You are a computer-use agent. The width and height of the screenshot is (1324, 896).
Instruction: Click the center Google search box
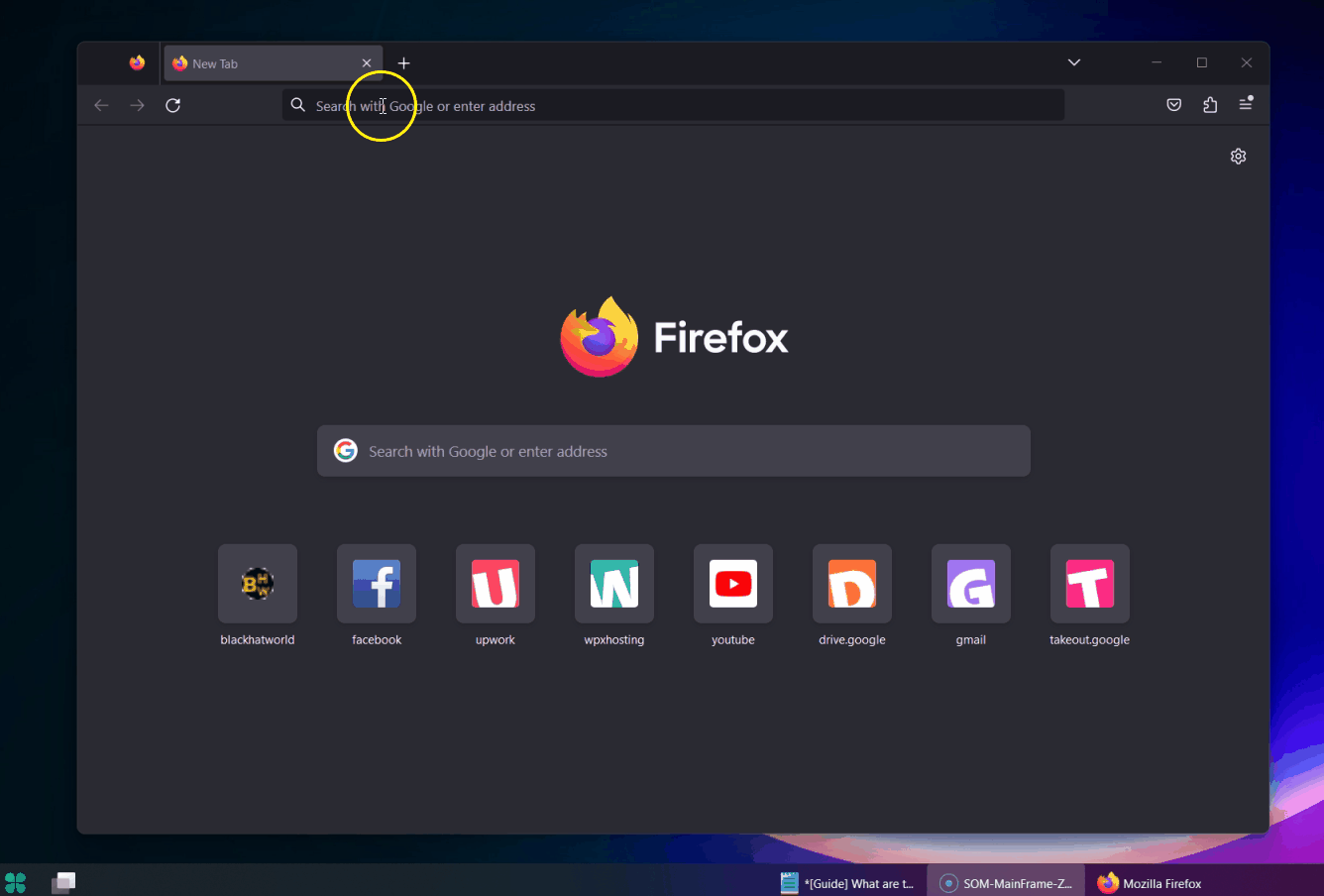pyautogui.click(x=674, y=451)
